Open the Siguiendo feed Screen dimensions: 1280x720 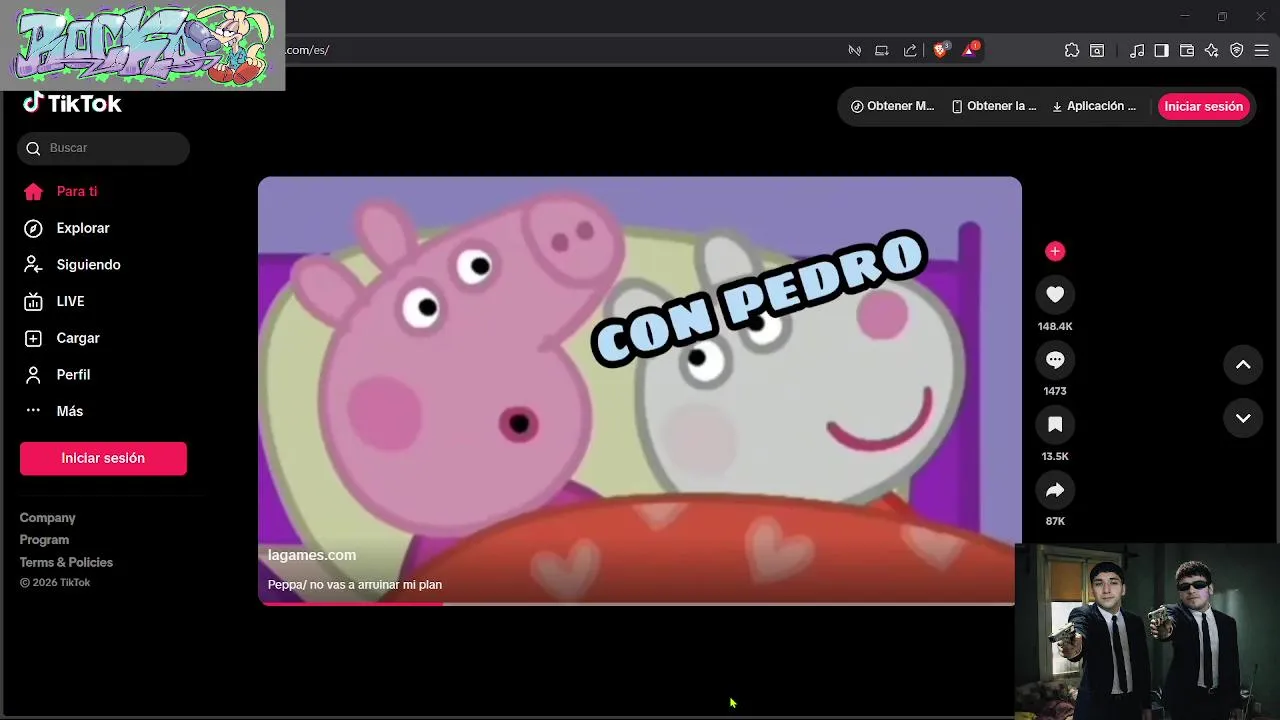click(72, 265)
